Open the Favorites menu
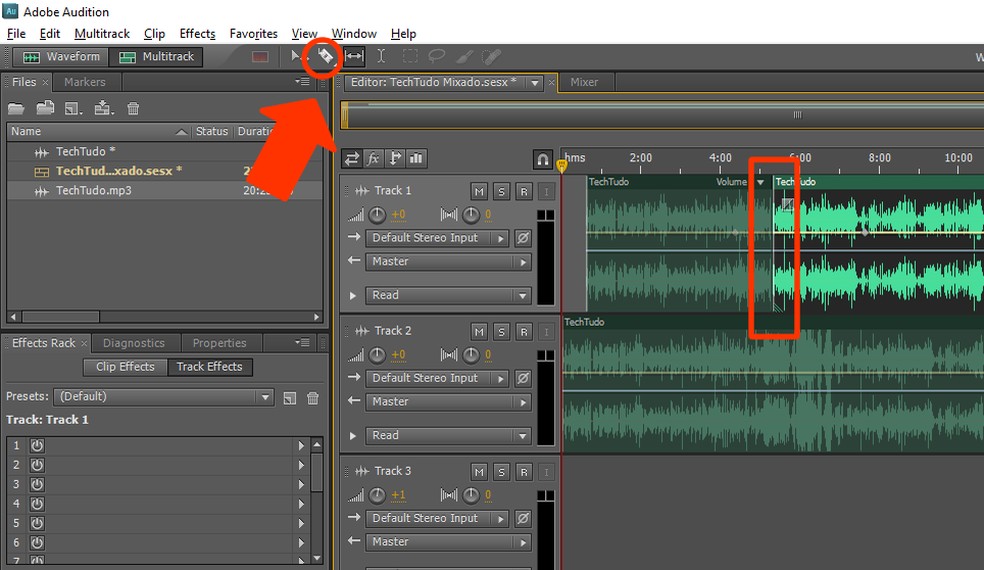Screen dimensions: 984x570 254,34
